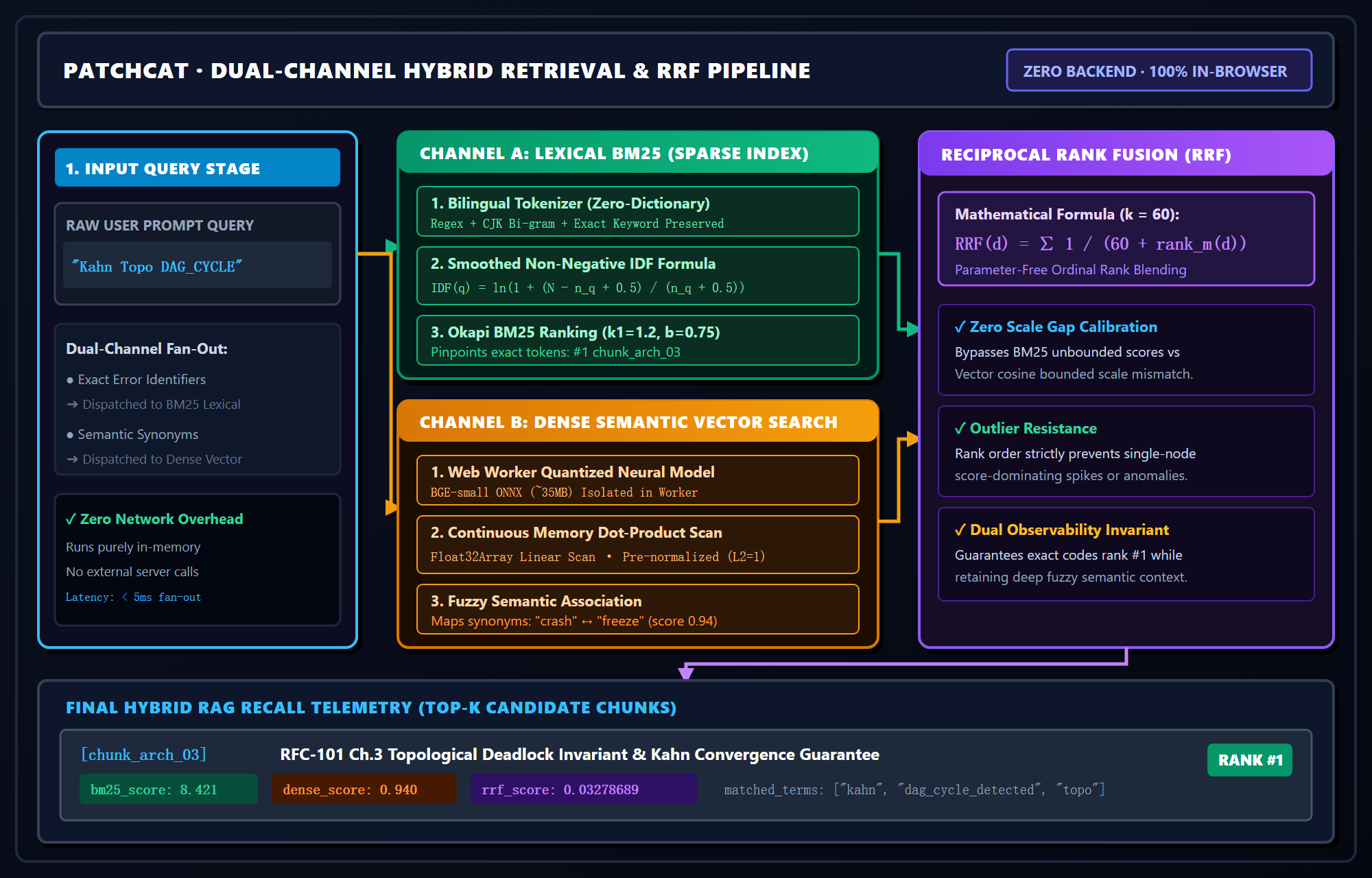Click Rank order strictly prevents single-node text

tap(1075, 453)
